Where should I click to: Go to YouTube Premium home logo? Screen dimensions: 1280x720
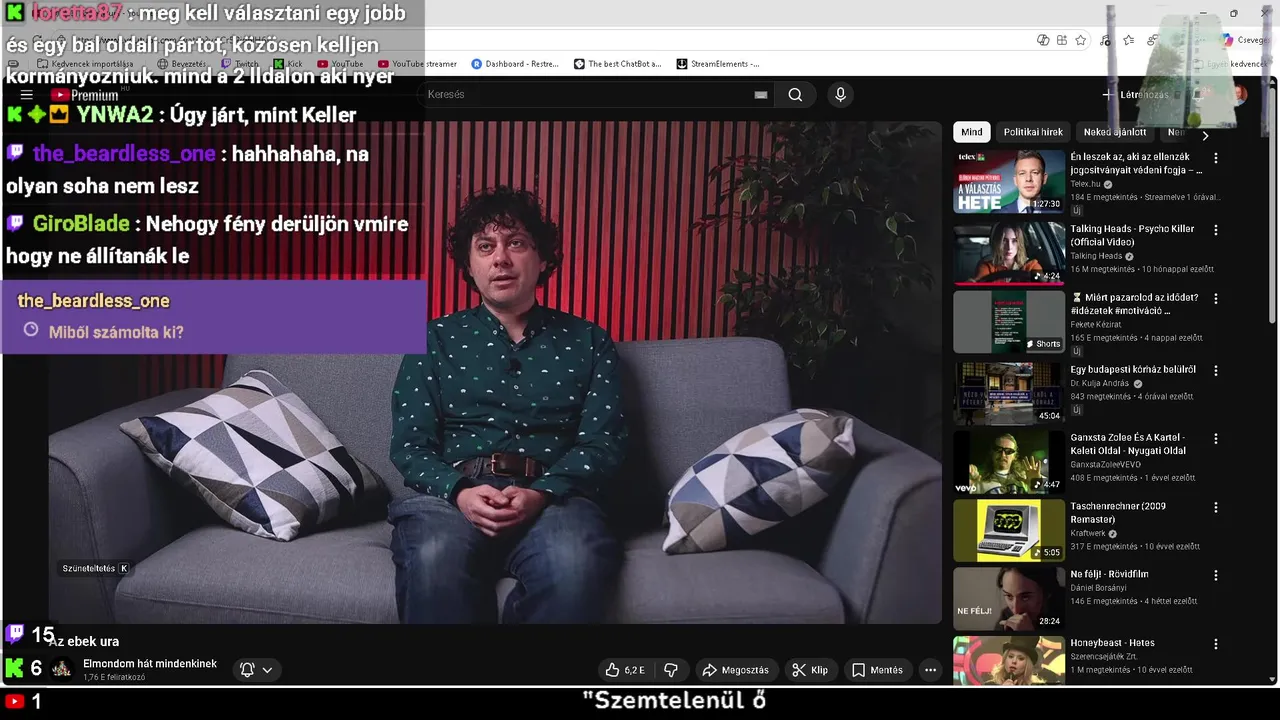pyautogui.click(x=85, y=95)
